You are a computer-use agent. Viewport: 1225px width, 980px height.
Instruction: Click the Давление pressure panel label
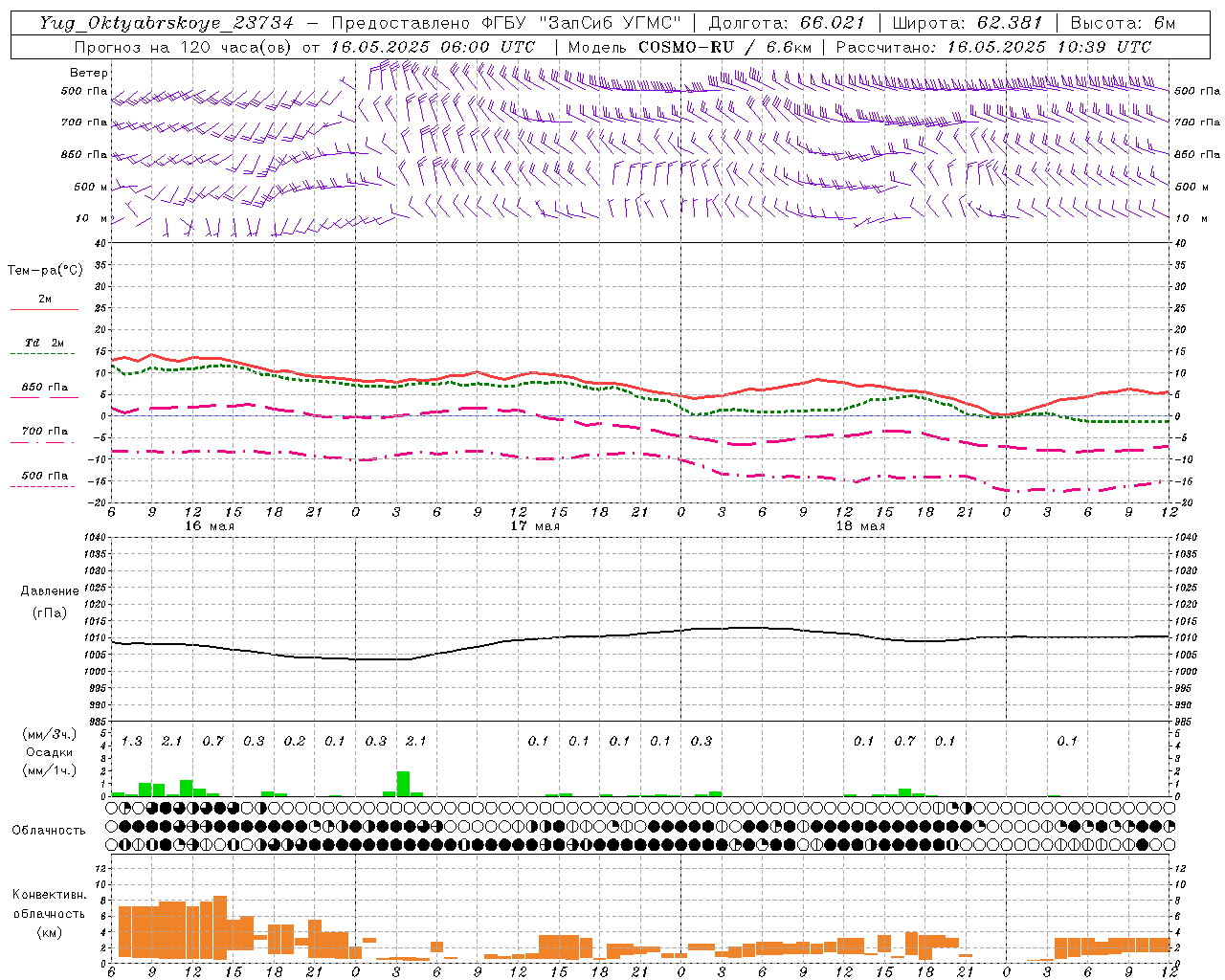click(x=49, y=590)
